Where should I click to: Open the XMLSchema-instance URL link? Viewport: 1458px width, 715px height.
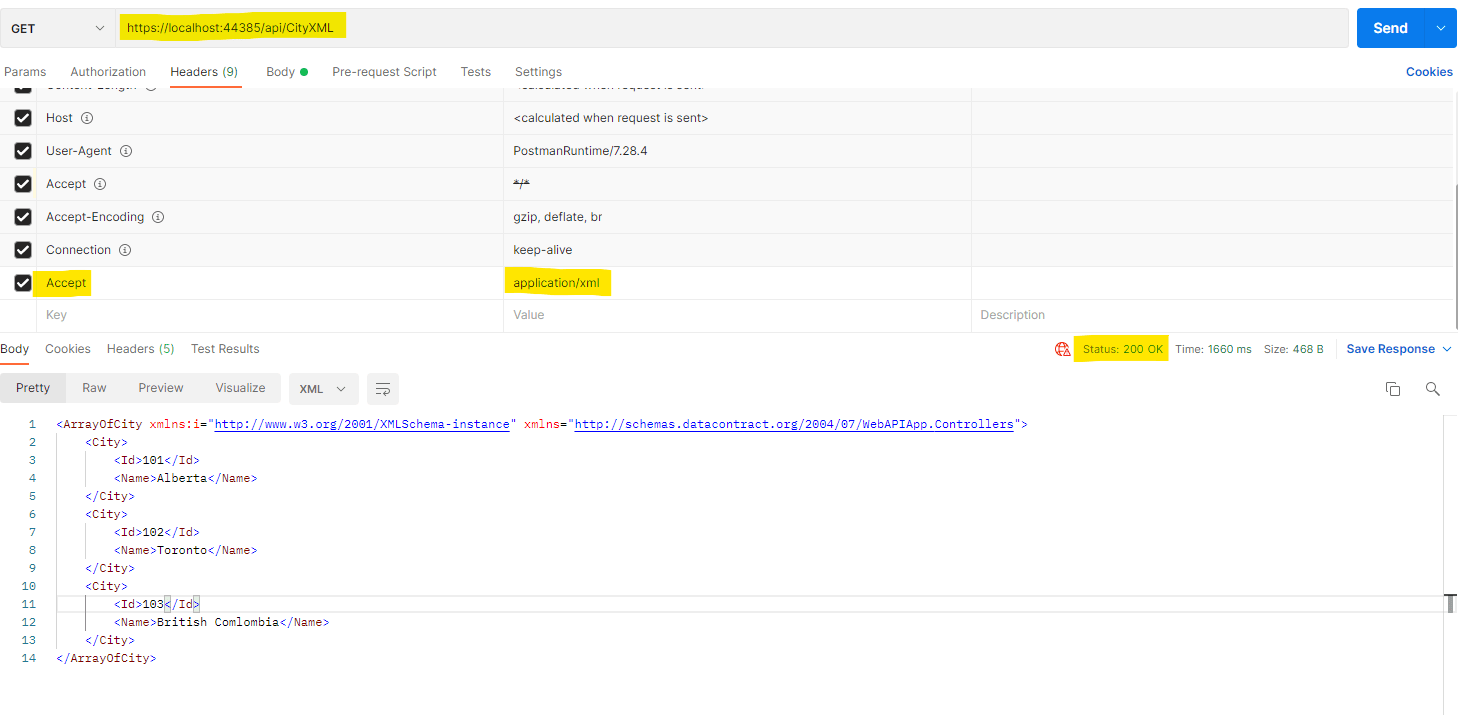point(362,424)
